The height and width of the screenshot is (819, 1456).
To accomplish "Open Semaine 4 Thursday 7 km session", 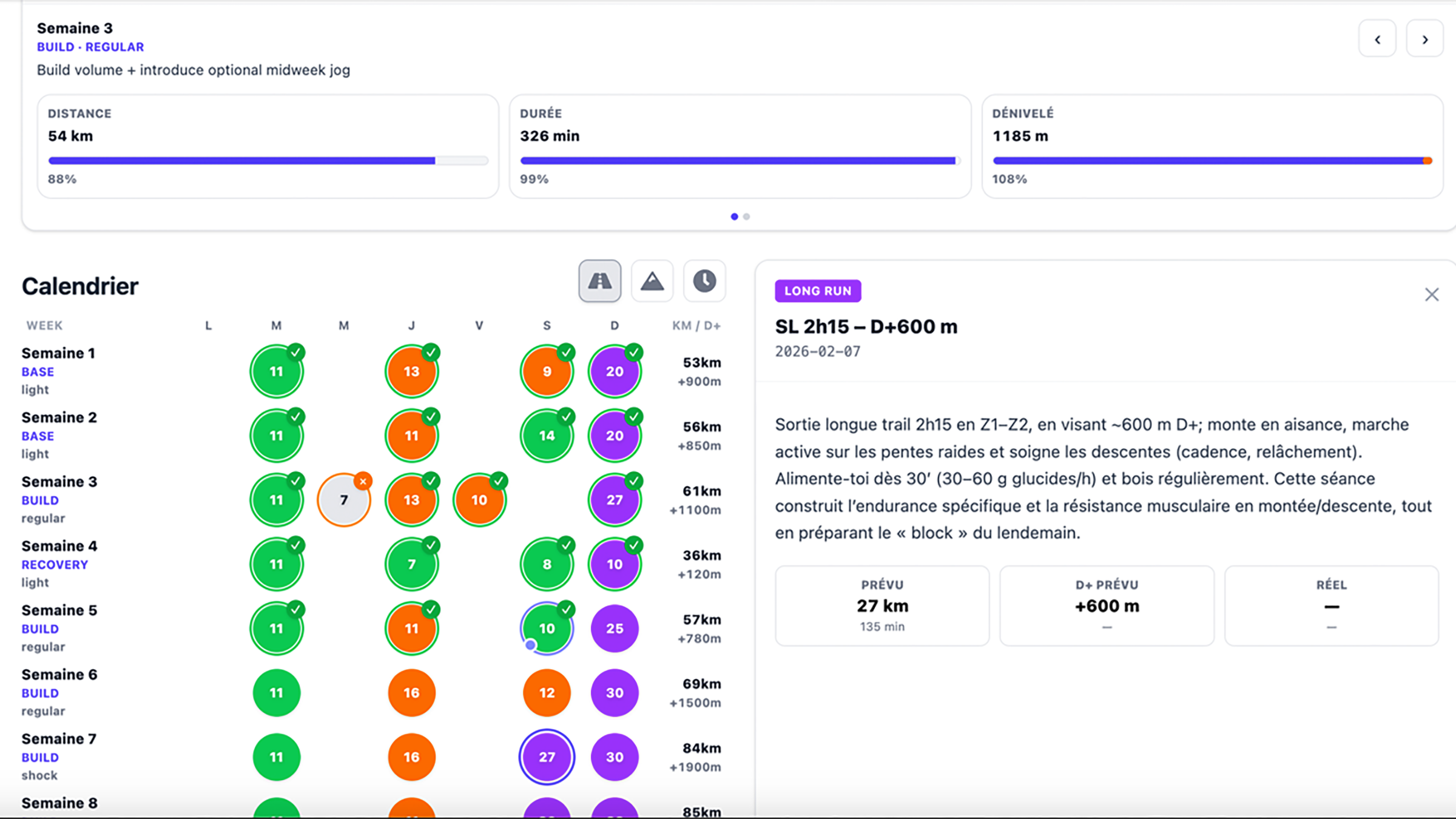I will [412, 564].
